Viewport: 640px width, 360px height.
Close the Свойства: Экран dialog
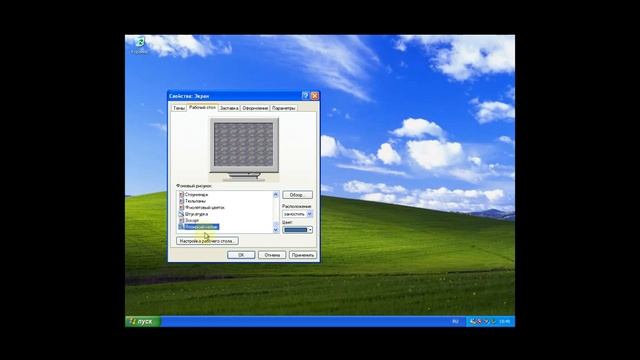click(314, 96)
